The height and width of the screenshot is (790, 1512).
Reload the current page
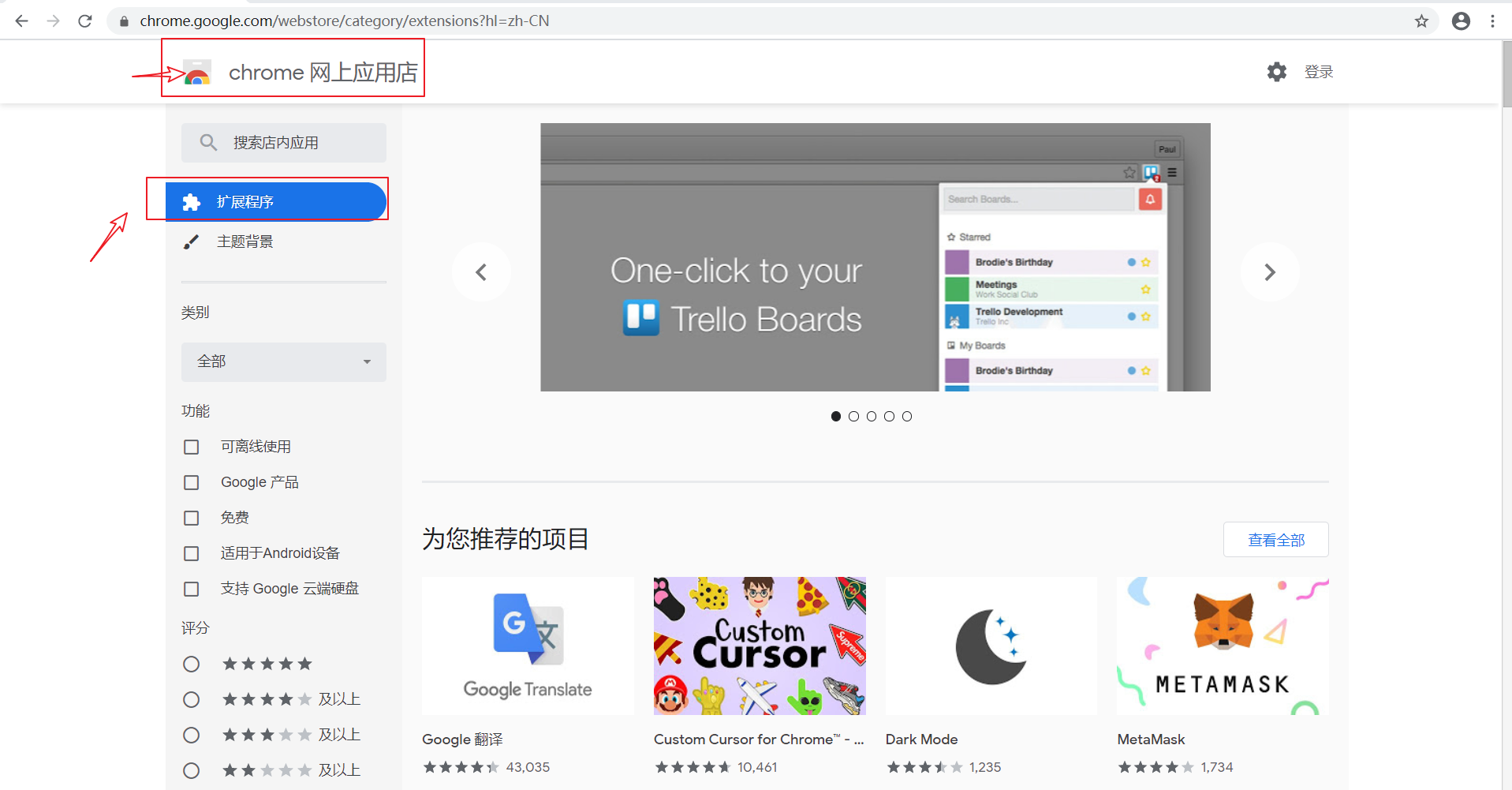[x=85, y=21]
